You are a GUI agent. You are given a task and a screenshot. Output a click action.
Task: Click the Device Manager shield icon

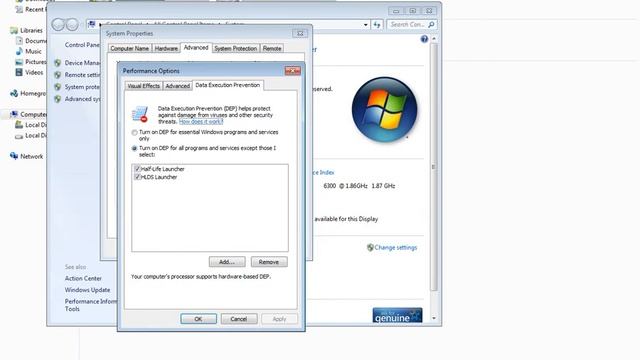58,63
